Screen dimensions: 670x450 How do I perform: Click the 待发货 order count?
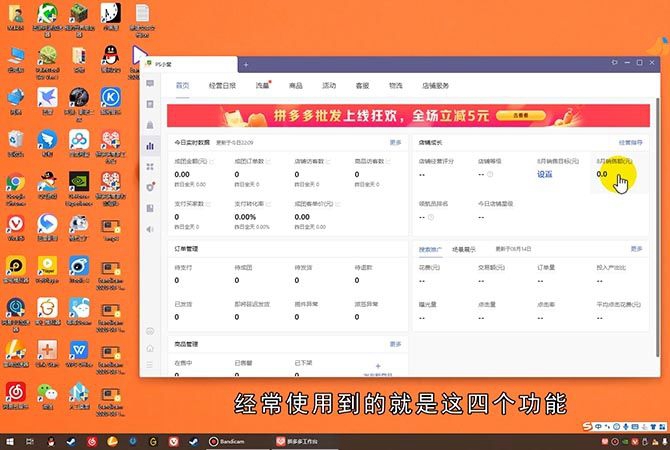click(x=297, y=280)
